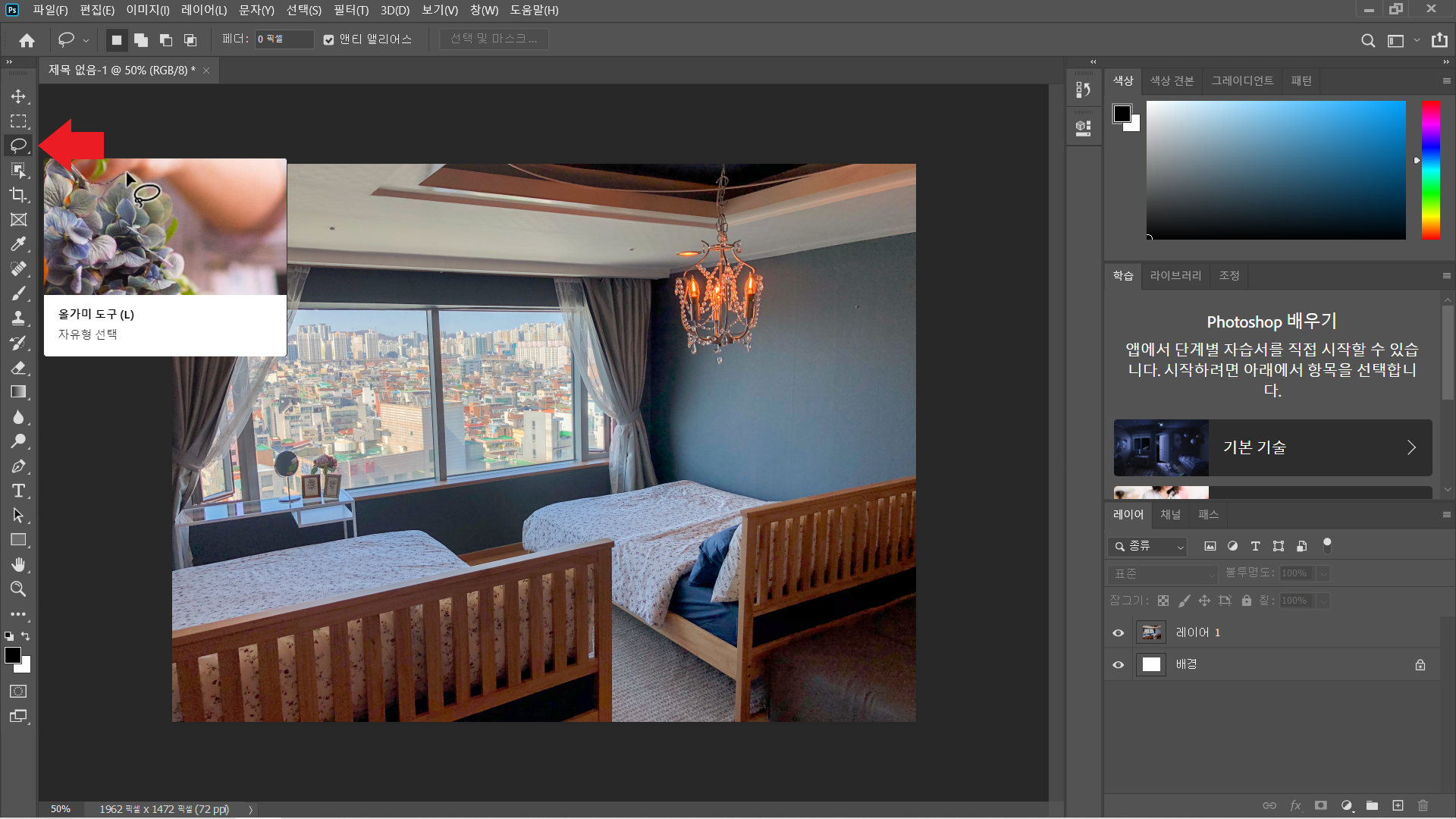Hide 레이어 1 with its eye icon
The image size is (1456, 819).
(1118, 632)
